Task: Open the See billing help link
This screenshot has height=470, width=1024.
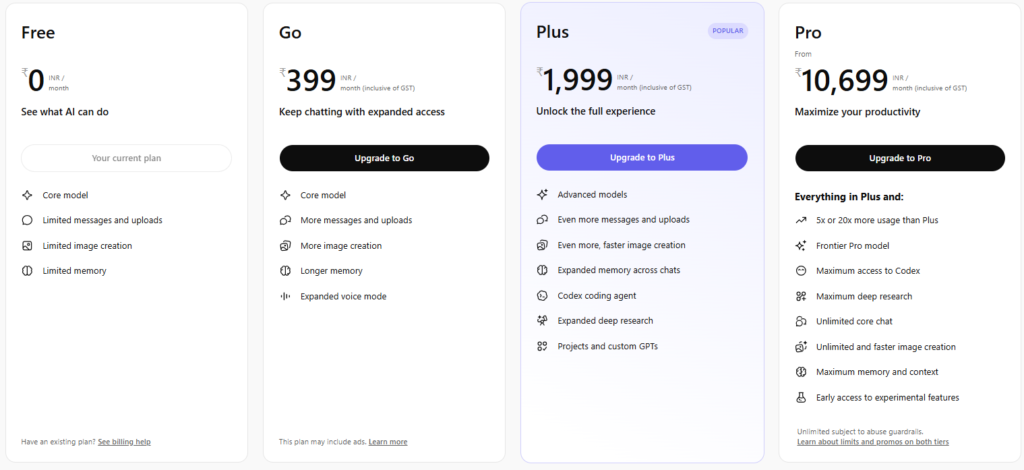Action: [x=124, y=441]
